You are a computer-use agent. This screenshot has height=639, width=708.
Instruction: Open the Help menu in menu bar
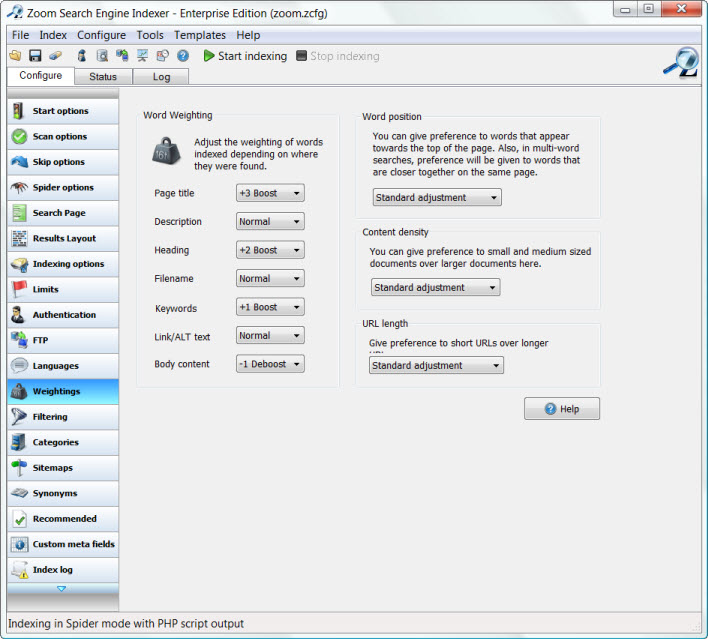point(248,35)
